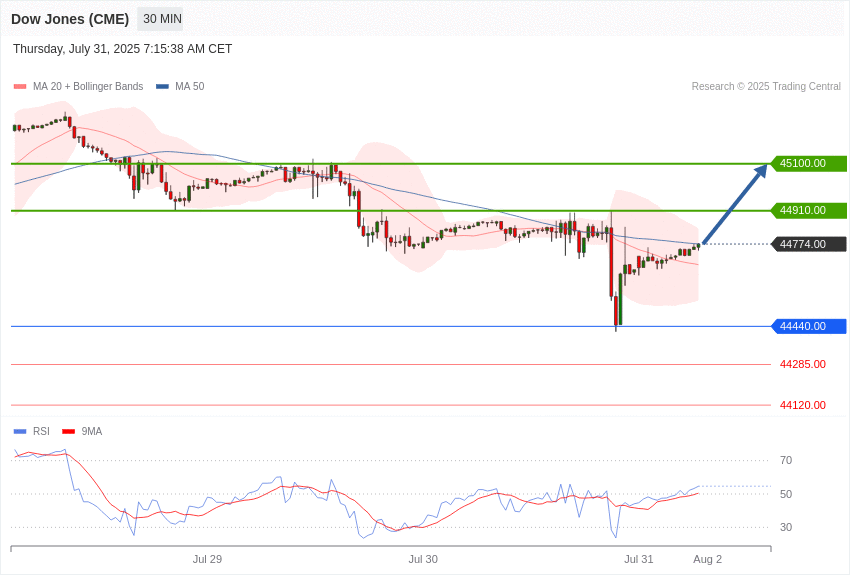Click the 45100.00 resistance price tag

pos(808,163)
